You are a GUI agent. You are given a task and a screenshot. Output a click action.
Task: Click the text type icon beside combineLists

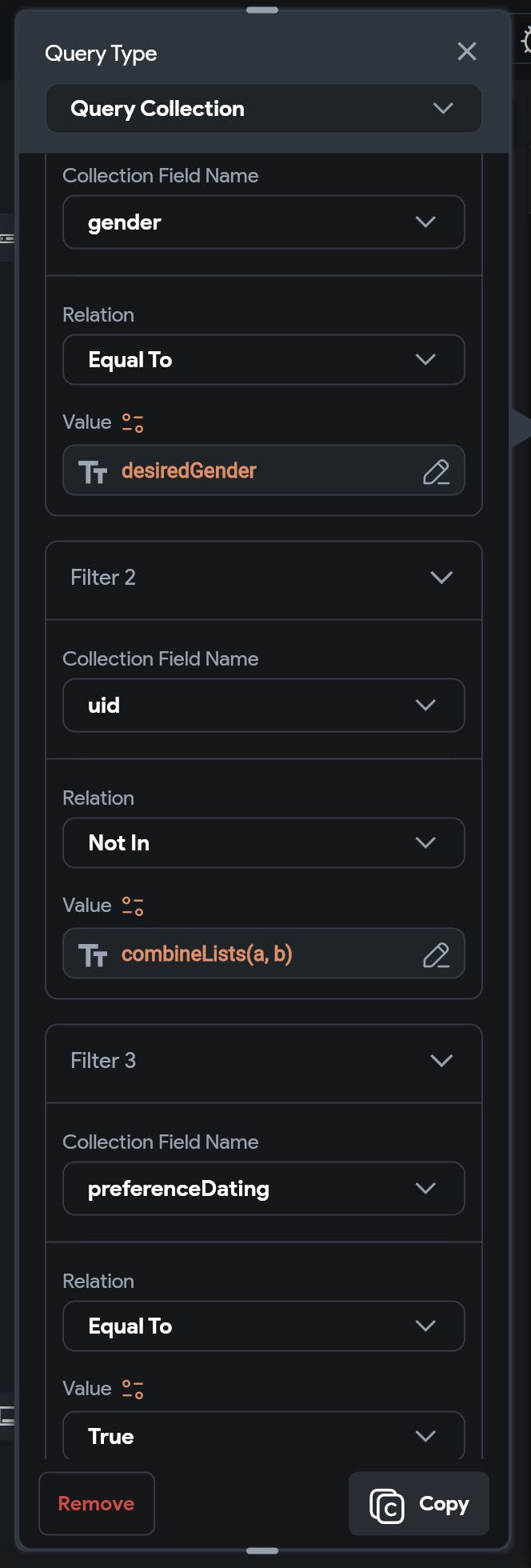[93, 954]
